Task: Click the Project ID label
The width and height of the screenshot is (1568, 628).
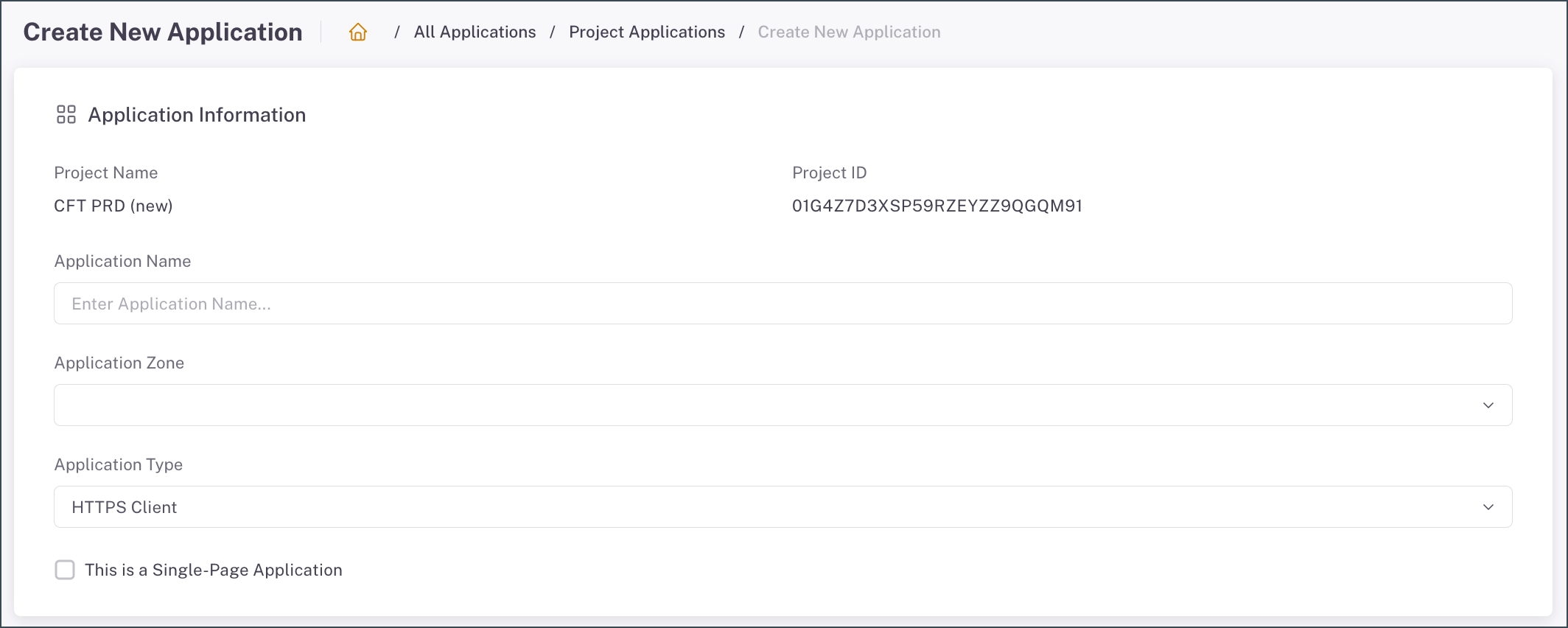Action: click(830, 172)
